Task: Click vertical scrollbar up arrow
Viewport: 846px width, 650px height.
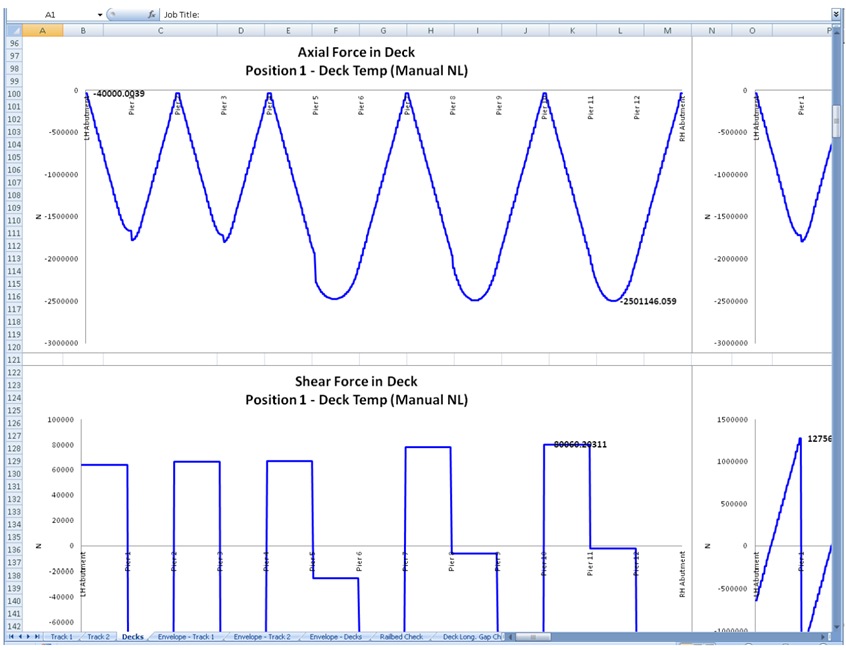Action: tap(836, 31)
